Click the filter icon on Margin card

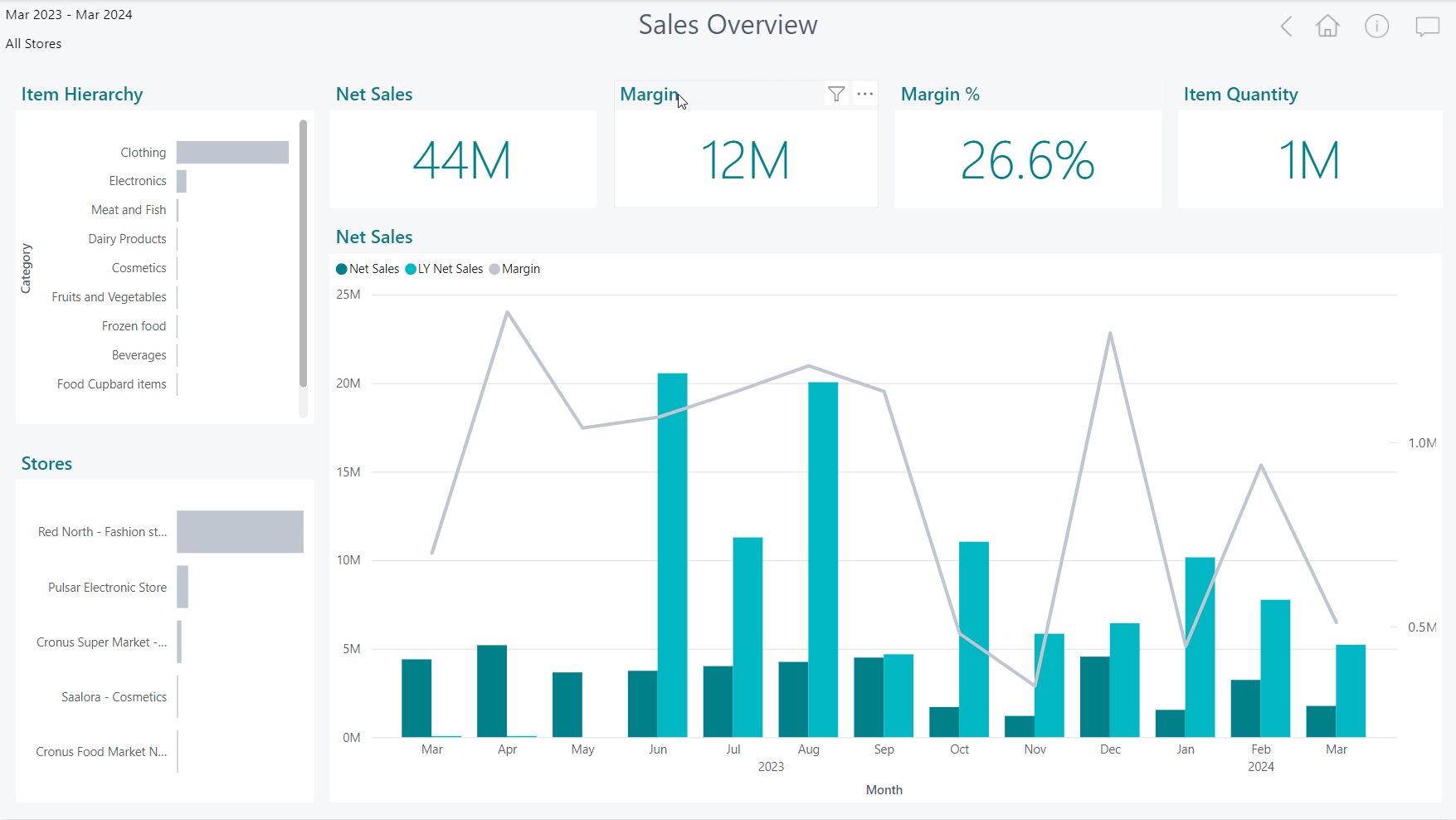[836, 94]
